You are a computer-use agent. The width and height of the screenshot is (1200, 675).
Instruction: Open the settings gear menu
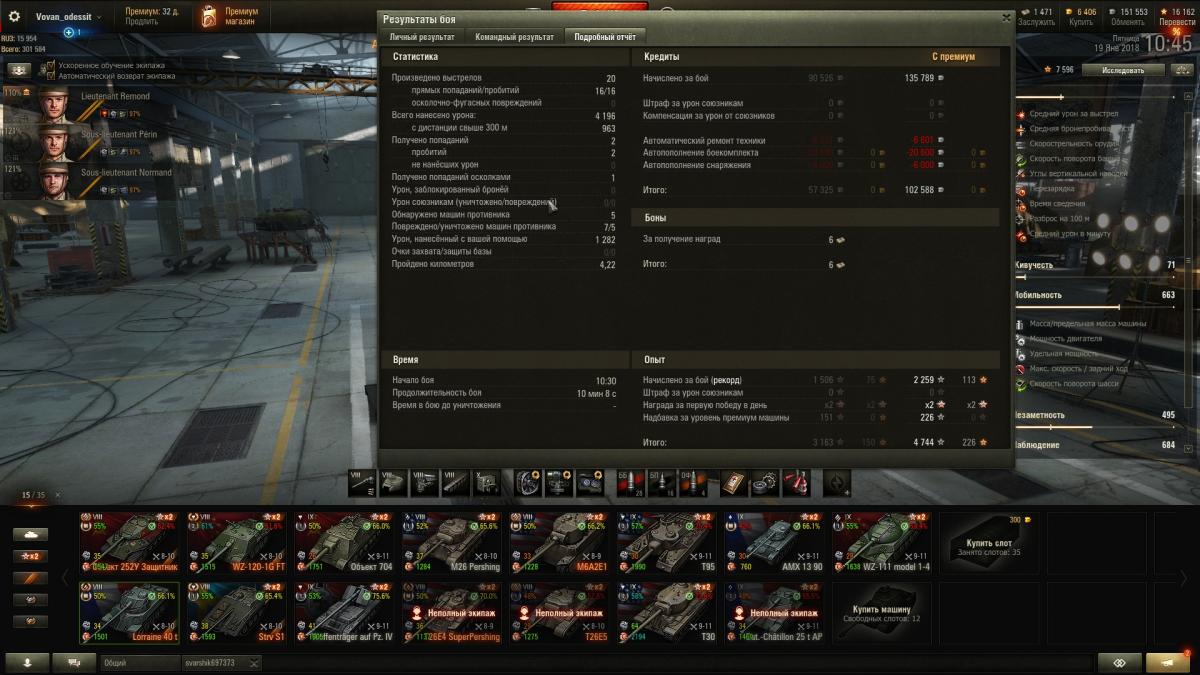(14, 17)
